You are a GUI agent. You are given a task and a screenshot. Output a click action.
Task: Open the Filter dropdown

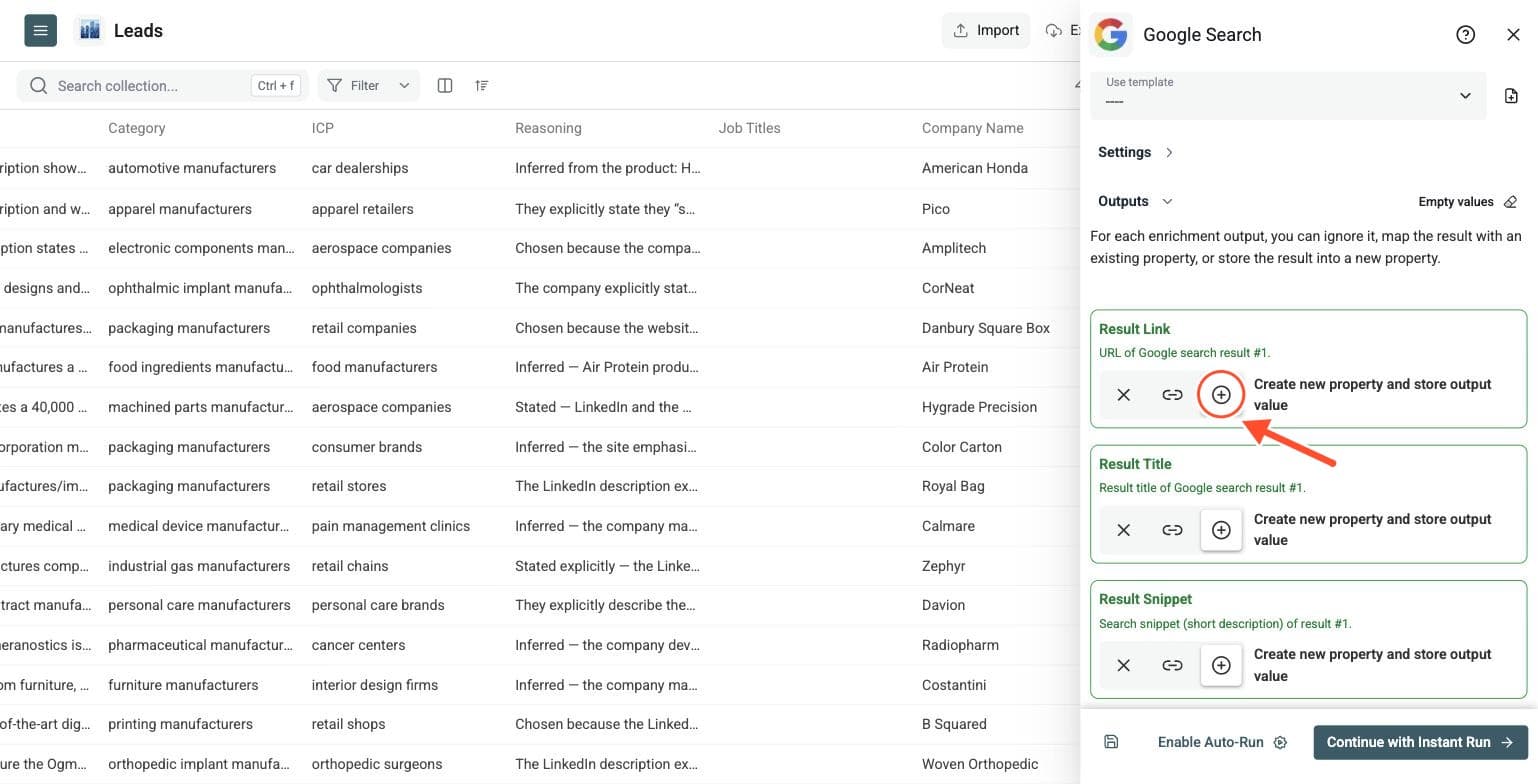pos(369,86)
